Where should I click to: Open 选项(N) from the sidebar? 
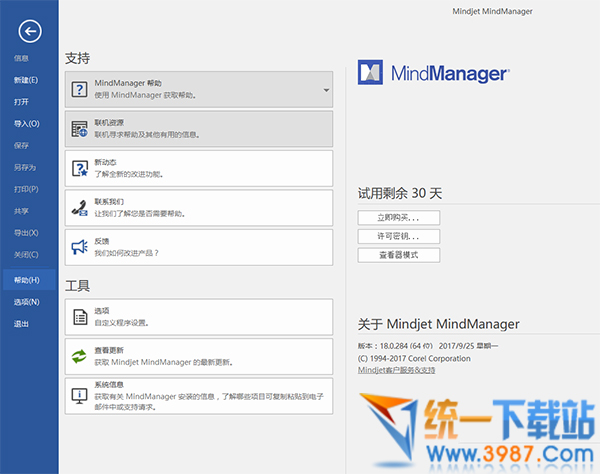click(27, 302)
